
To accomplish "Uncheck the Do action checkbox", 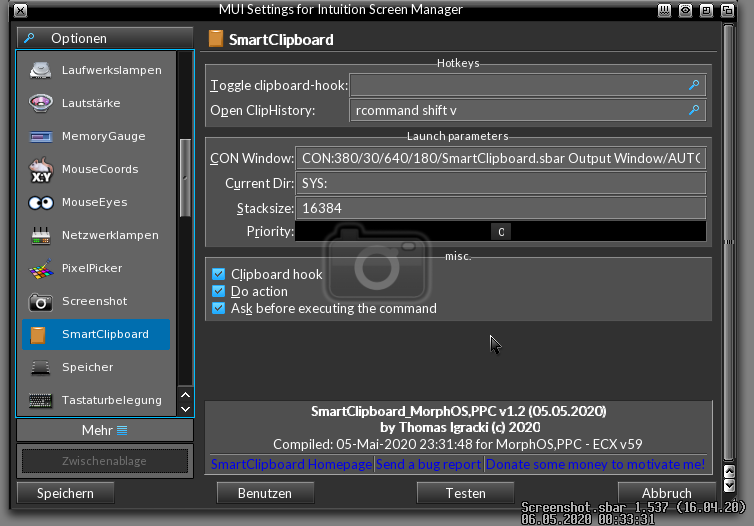I will point(219,291).
